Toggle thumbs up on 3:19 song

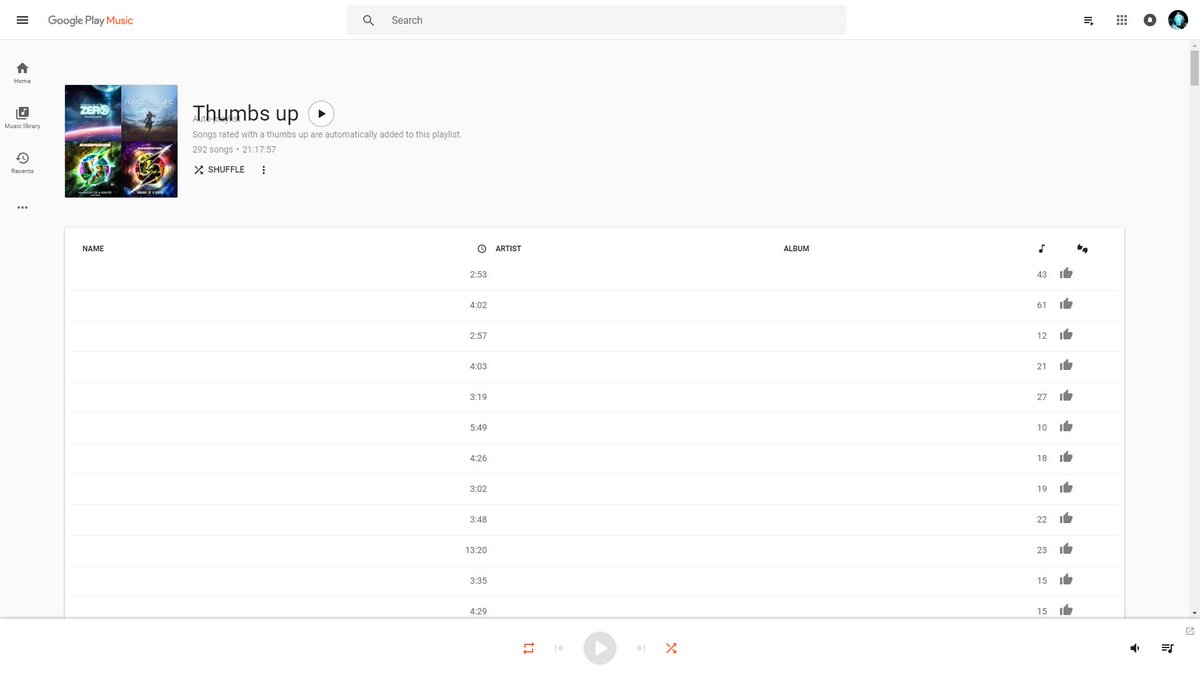coord(1066,396)
